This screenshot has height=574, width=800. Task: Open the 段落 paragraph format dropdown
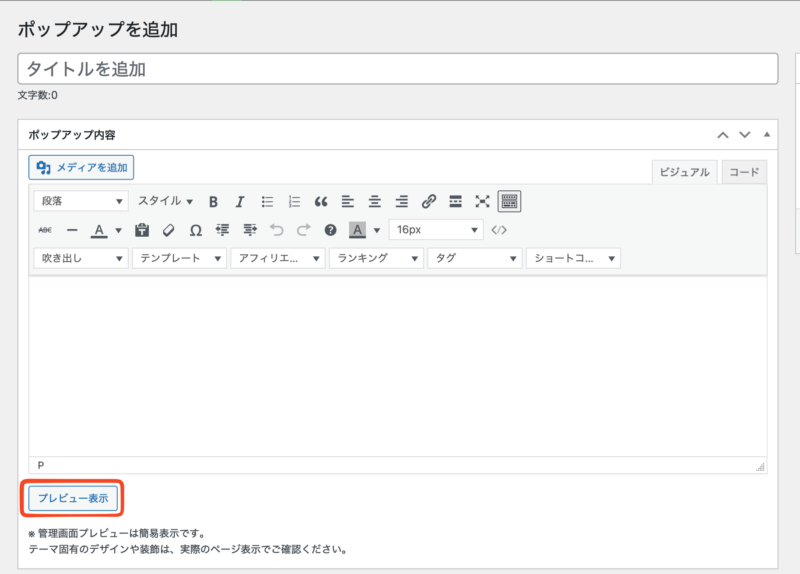[81, 201]
